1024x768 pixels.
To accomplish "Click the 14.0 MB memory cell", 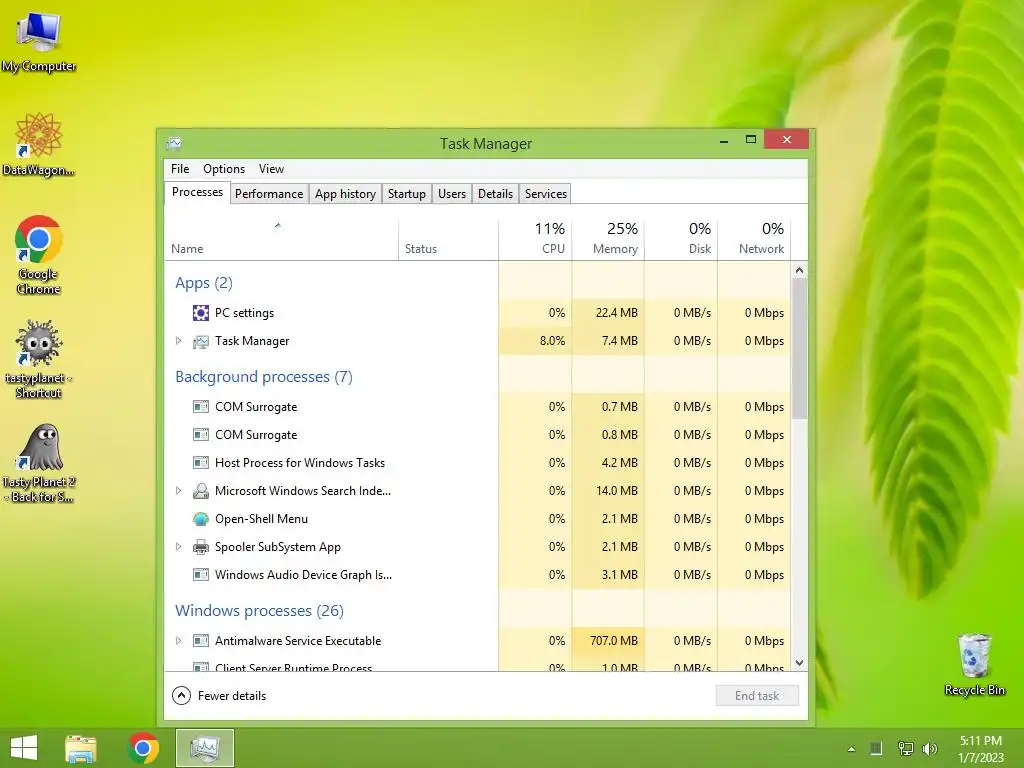I will [x=609, y=491].
